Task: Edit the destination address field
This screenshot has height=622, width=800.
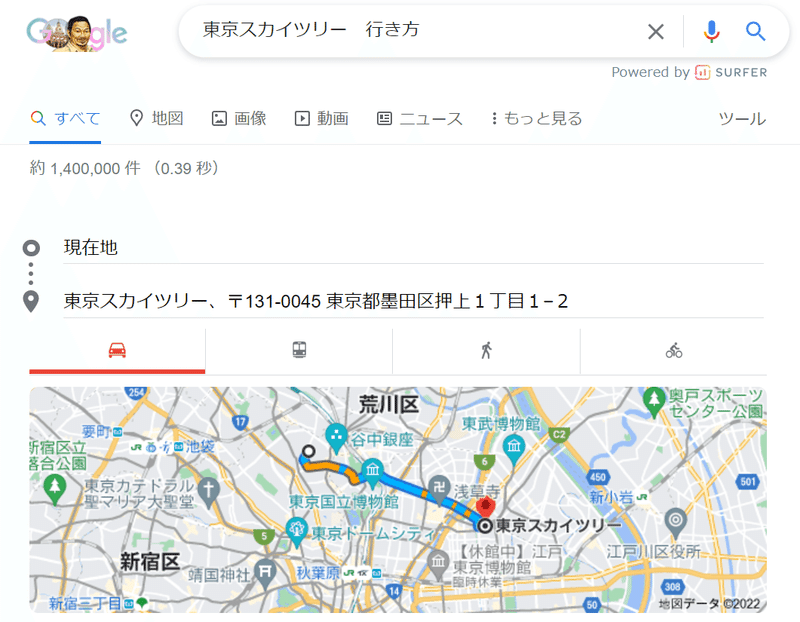Action: (413, 301)
